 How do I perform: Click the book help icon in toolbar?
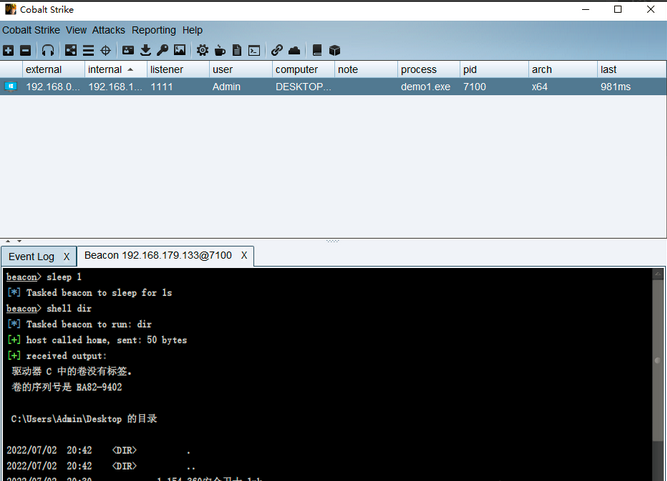click(x=317, y=51)
